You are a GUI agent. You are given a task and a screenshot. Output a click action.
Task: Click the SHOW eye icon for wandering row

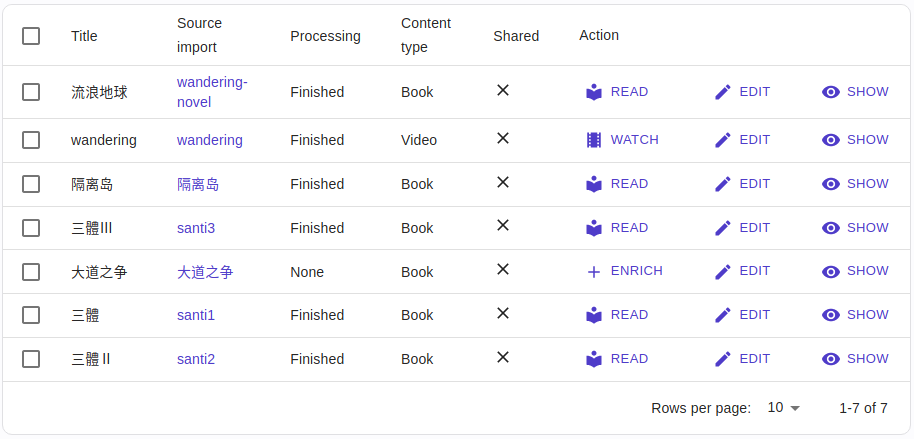point(831,140)
